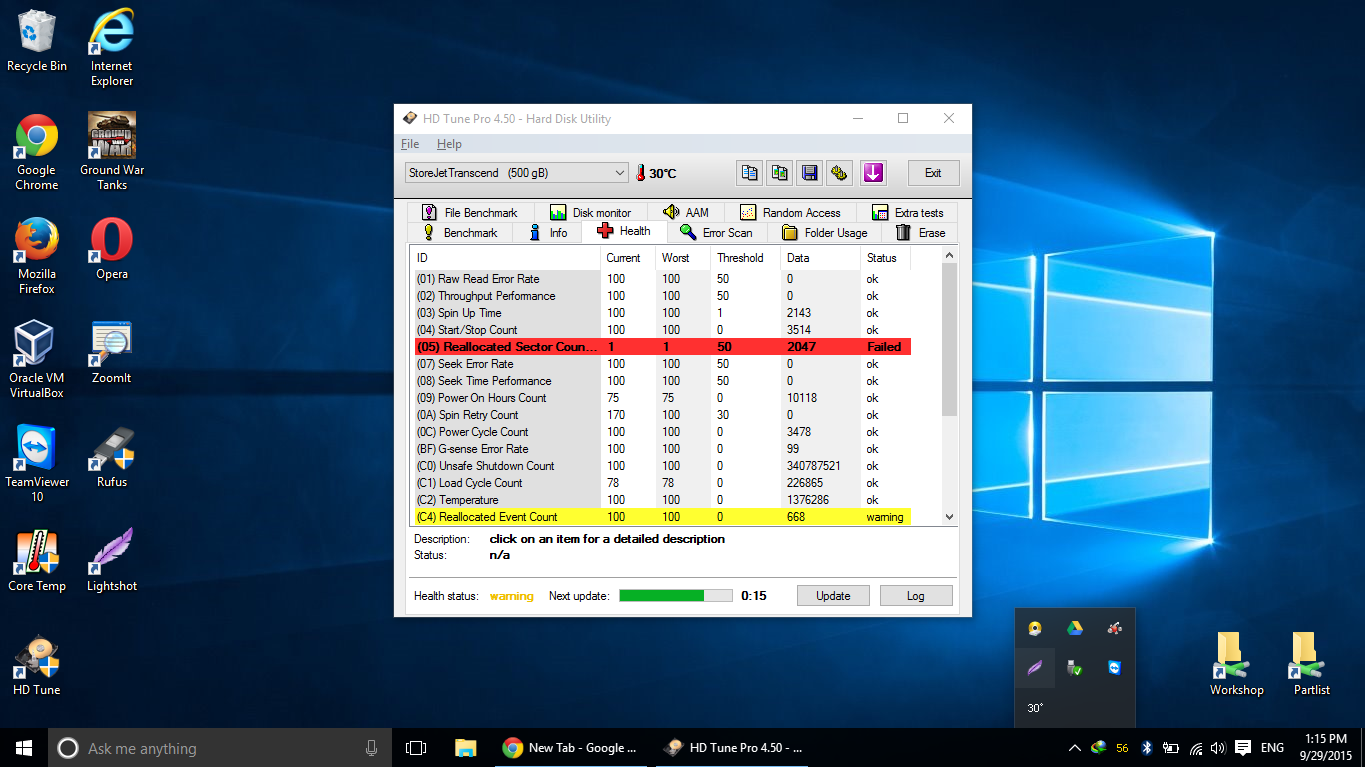The image size is (1365, 767).
Task: Click Bluetooth icon in system tray
Action: click(x=1147, y=748)
